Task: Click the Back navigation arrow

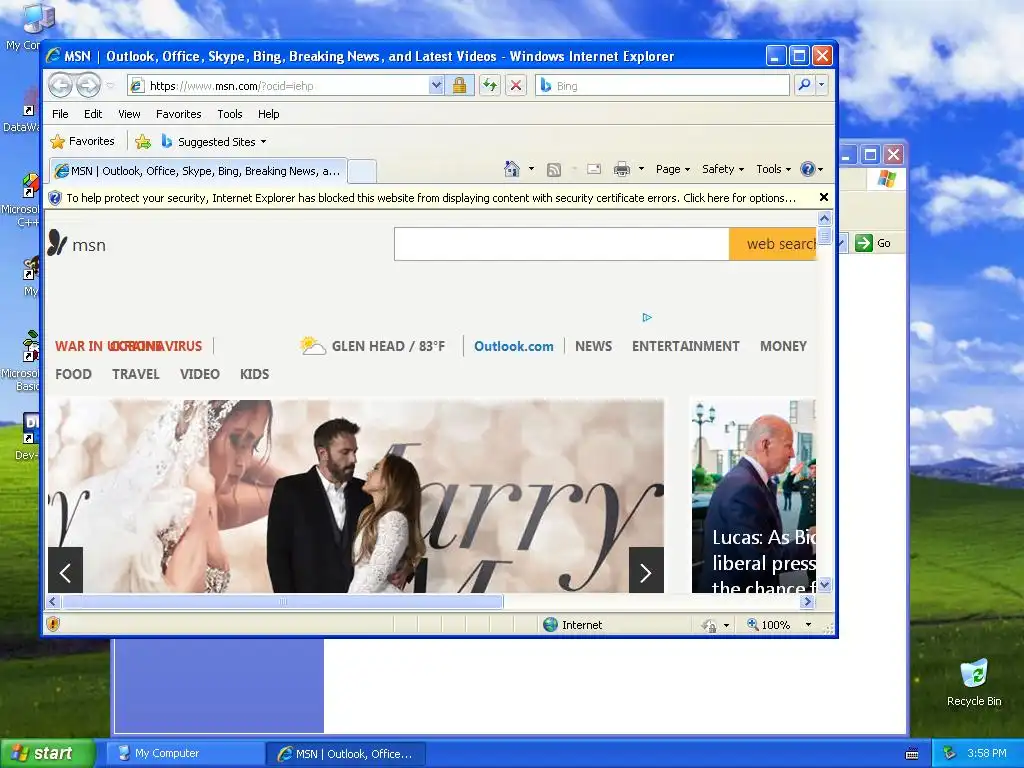Action: [x=61, y=85]
